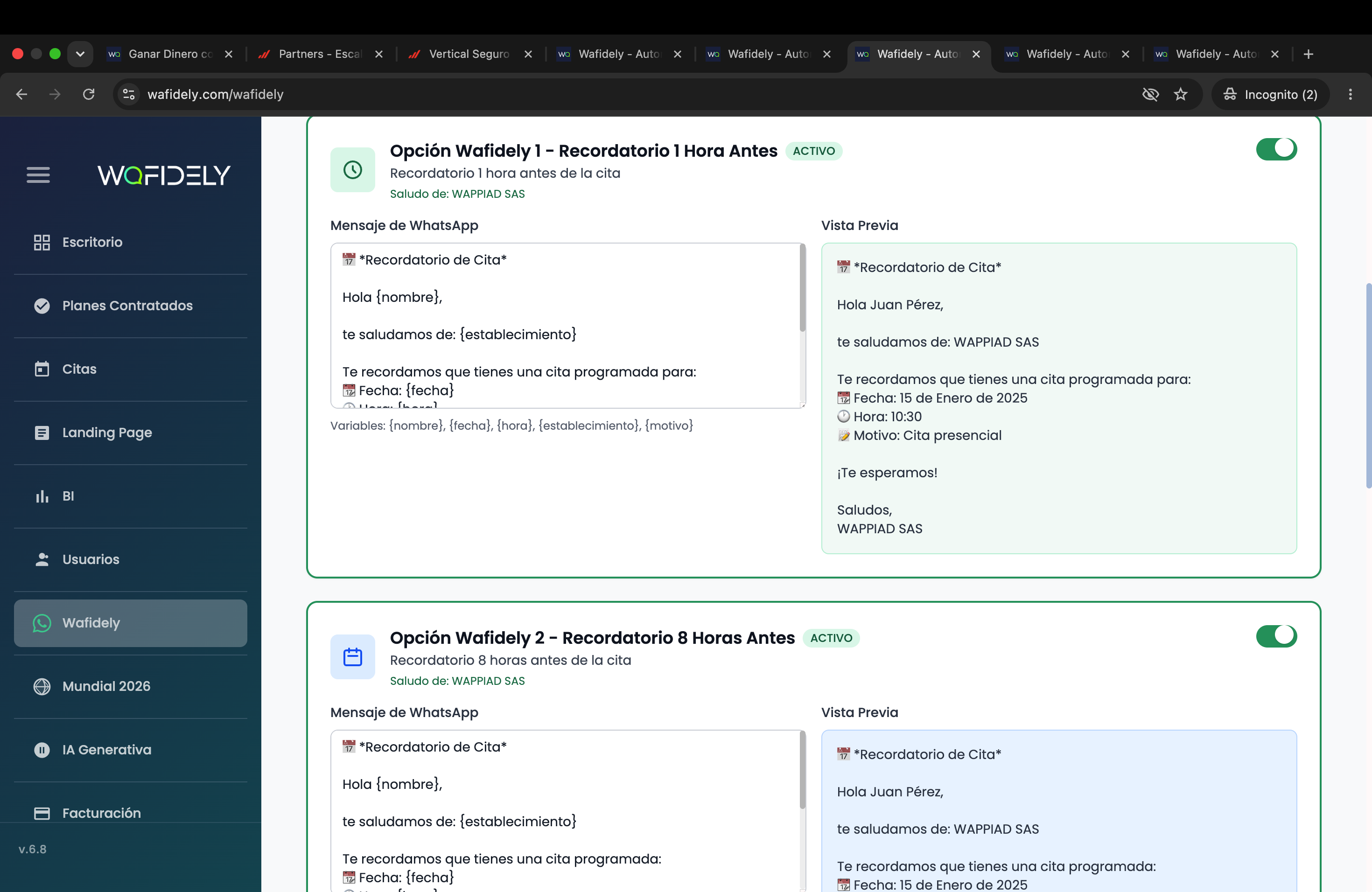Click the address bar URL wafidely.com/wafidely
1372x892 pixels.
215,94
